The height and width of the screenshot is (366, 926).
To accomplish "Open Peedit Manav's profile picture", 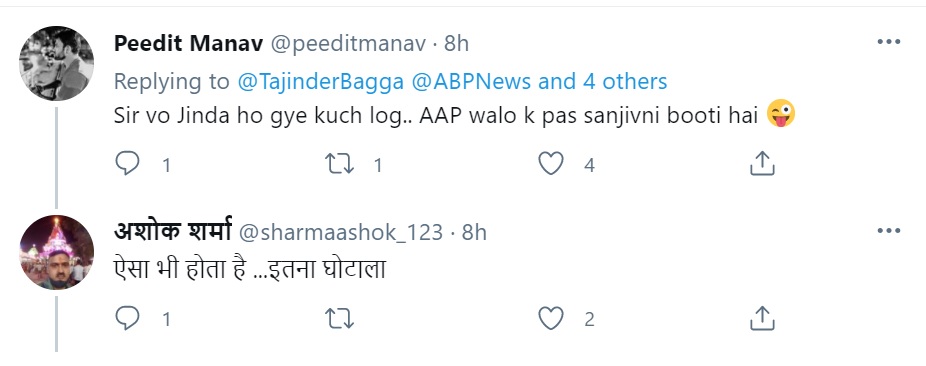I will point(57,63).
